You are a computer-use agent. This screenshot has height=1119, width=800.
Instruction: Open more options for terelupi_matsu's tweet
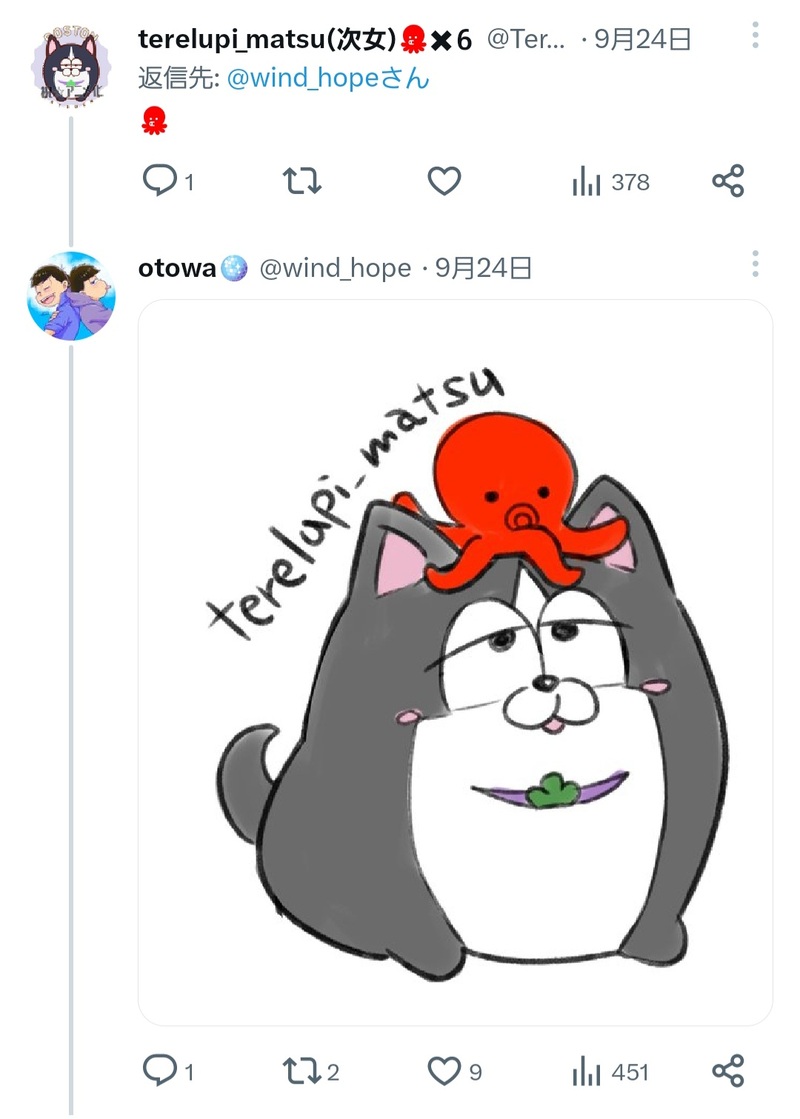(755, 40)
